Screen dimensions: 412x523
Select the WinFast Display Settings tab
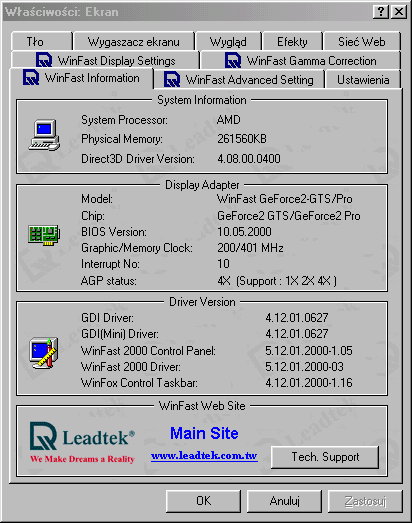(x=105, y=60)
